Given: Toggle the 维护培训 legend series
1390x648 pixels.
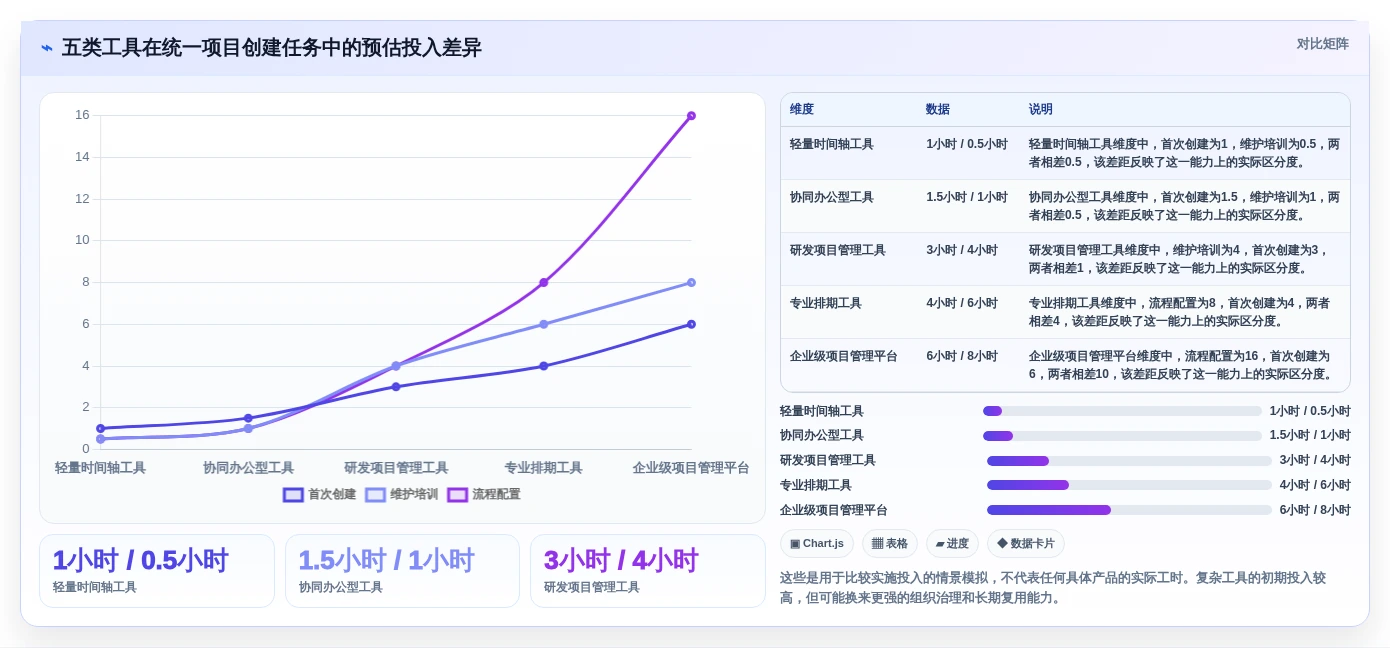Looking at the screenshot, I should (401, 494).
